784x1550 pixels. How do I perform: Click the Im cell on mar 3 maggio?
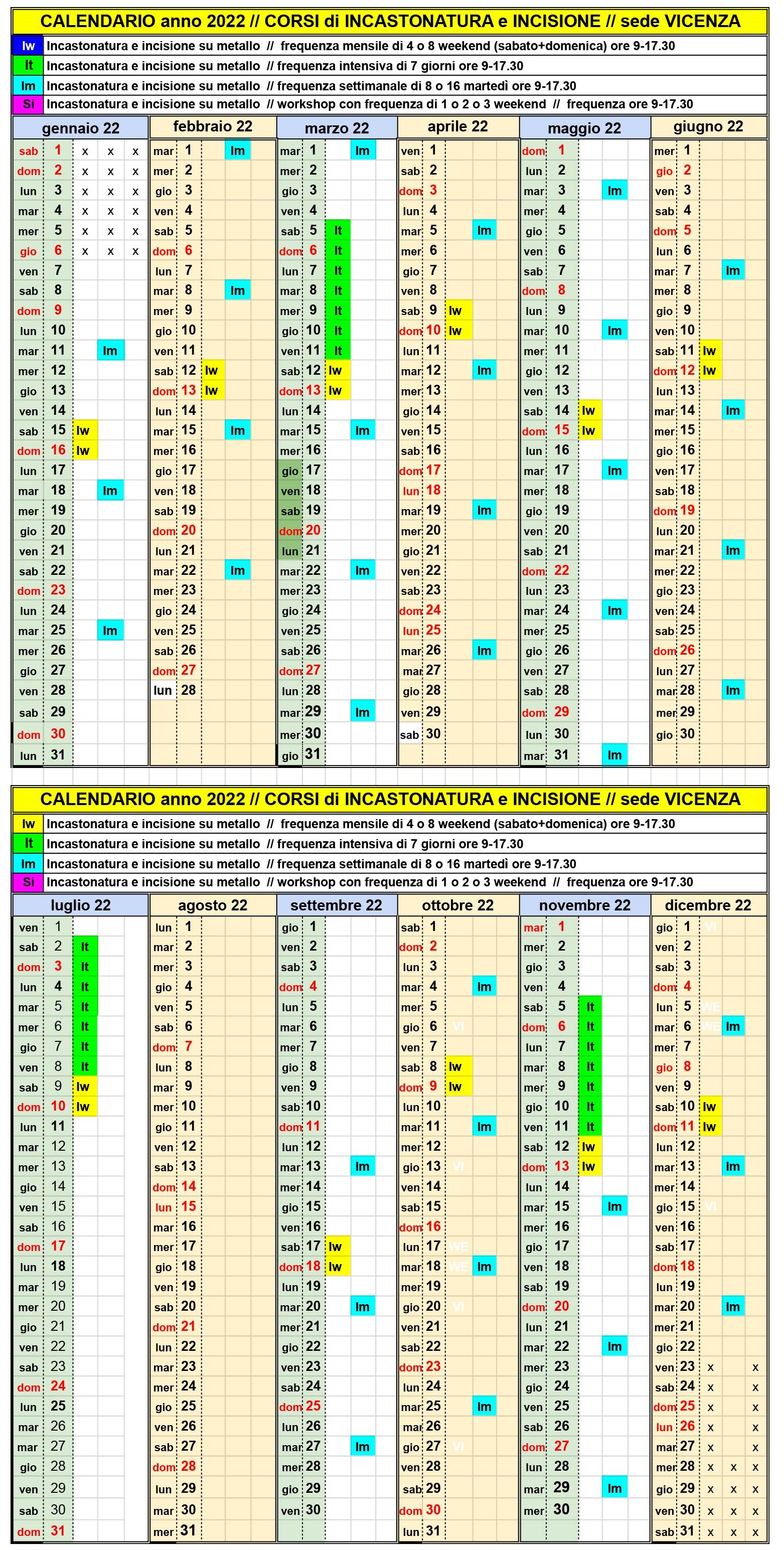coord(615,190)
